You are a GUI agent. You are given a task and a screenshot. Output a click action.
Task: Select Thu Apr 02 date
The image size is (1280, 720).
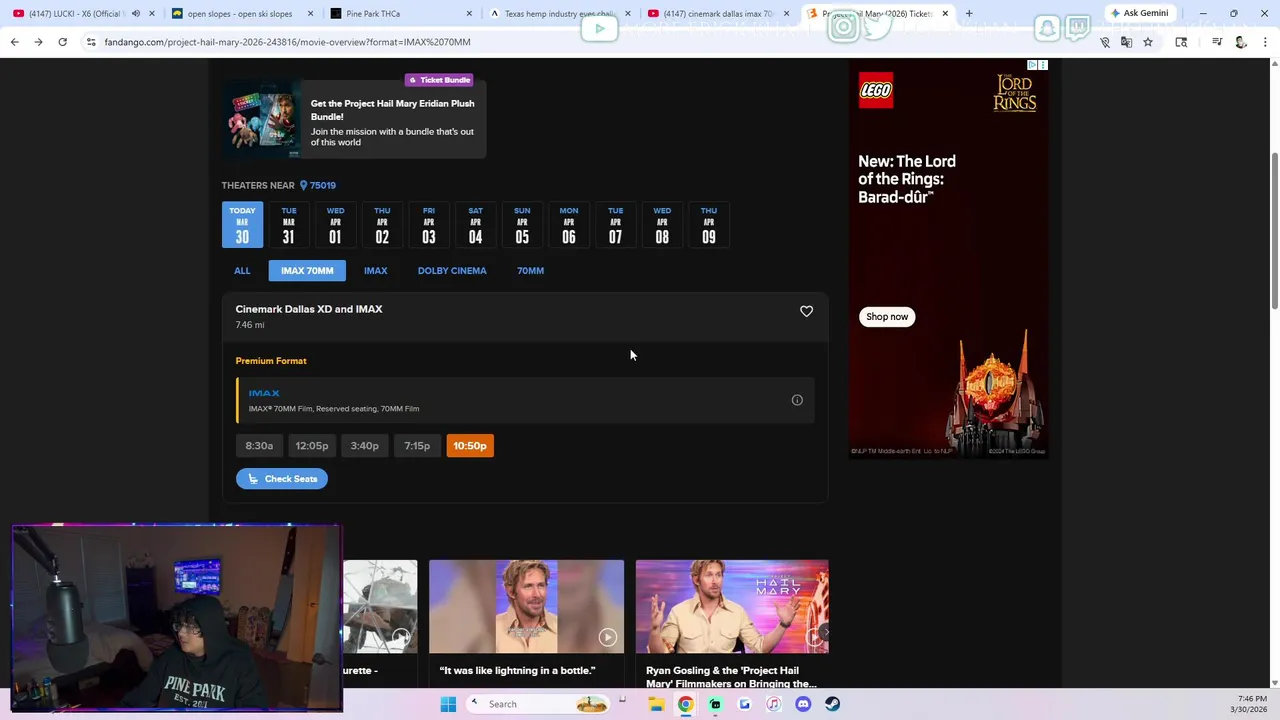click(x=382, y=225)
